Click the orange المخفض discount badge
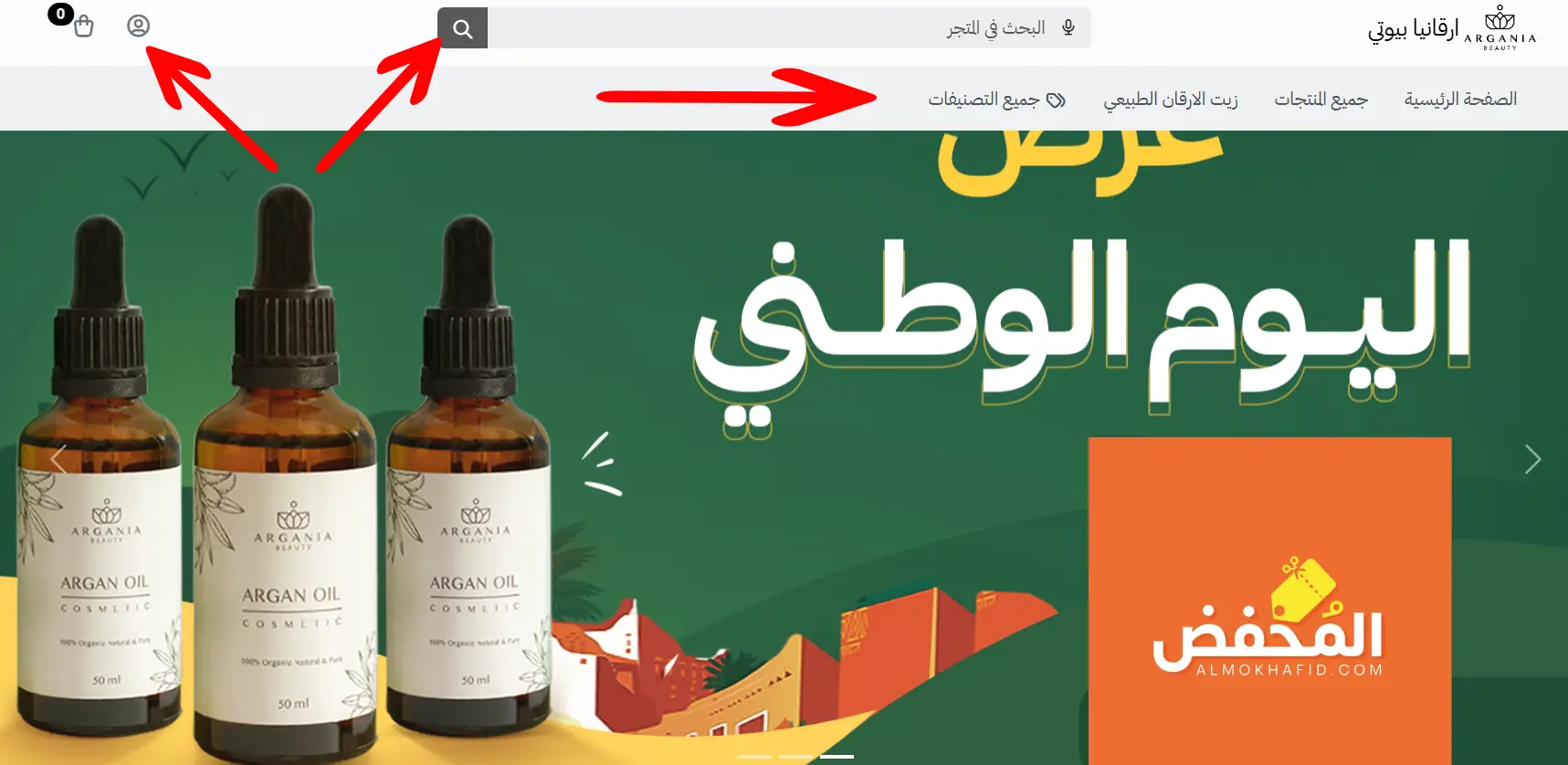Image resolution: width=1568 pixels, height=765 pixels. (1269, 601)
